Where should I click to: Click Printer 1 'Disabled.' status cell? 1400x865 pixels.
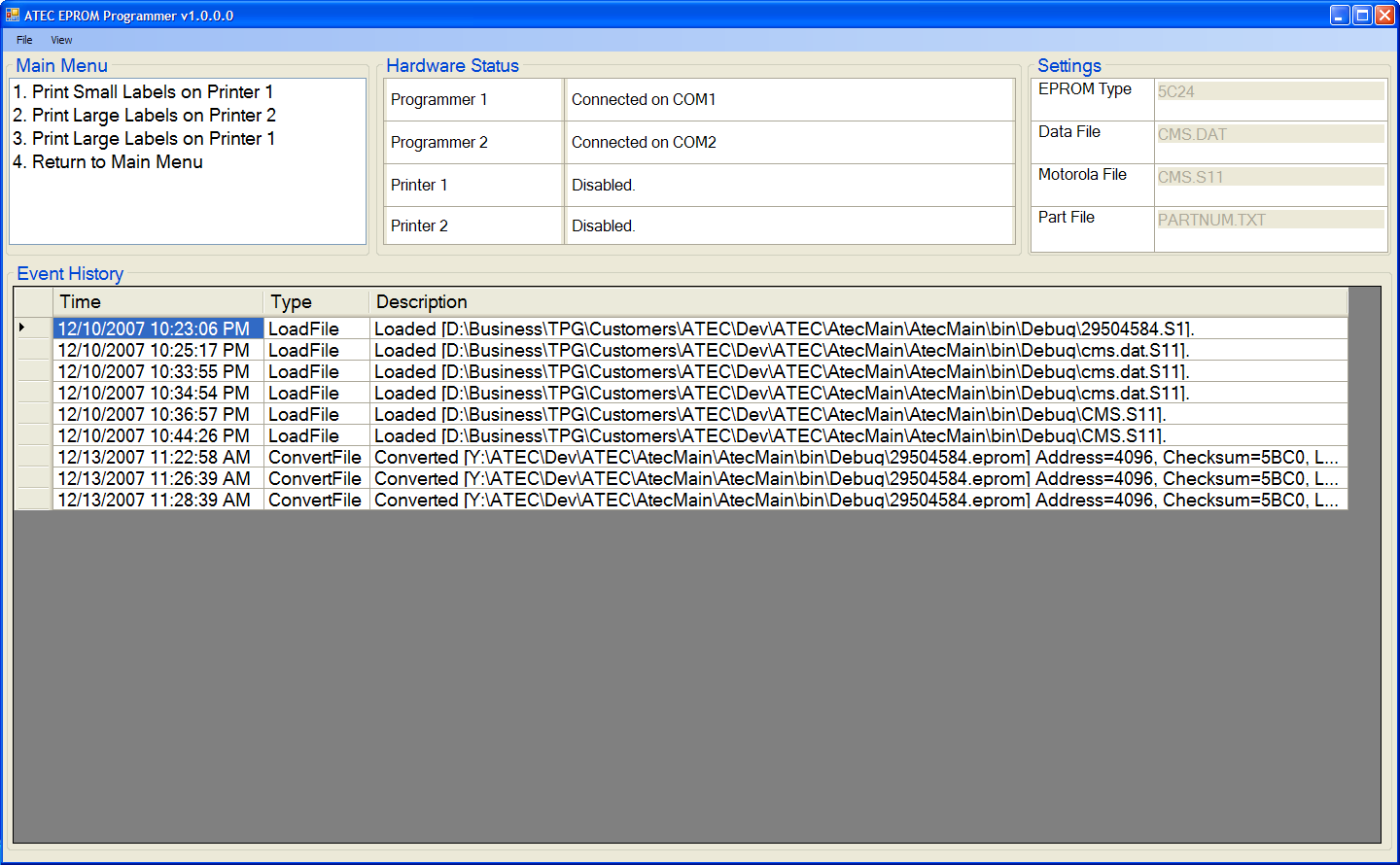[789, 185]
